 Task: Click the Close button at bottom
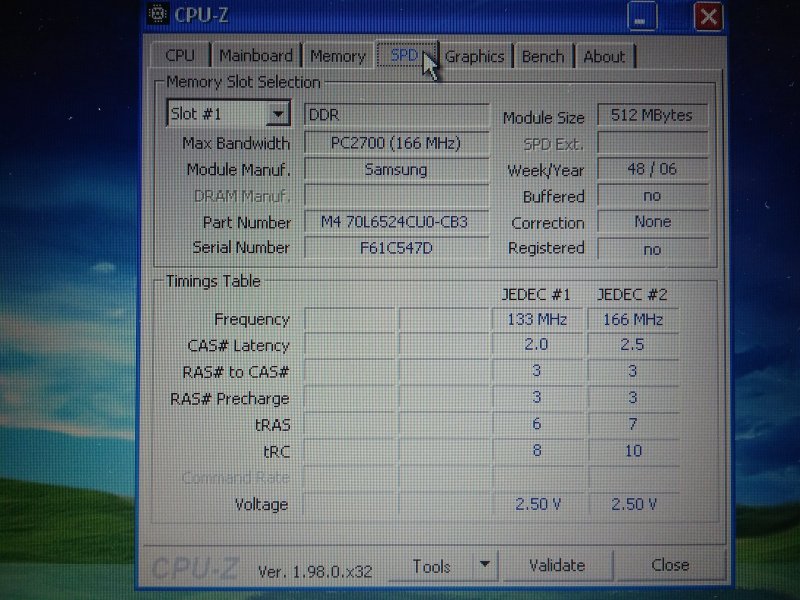pyautogui.click(x=670, y=565)
